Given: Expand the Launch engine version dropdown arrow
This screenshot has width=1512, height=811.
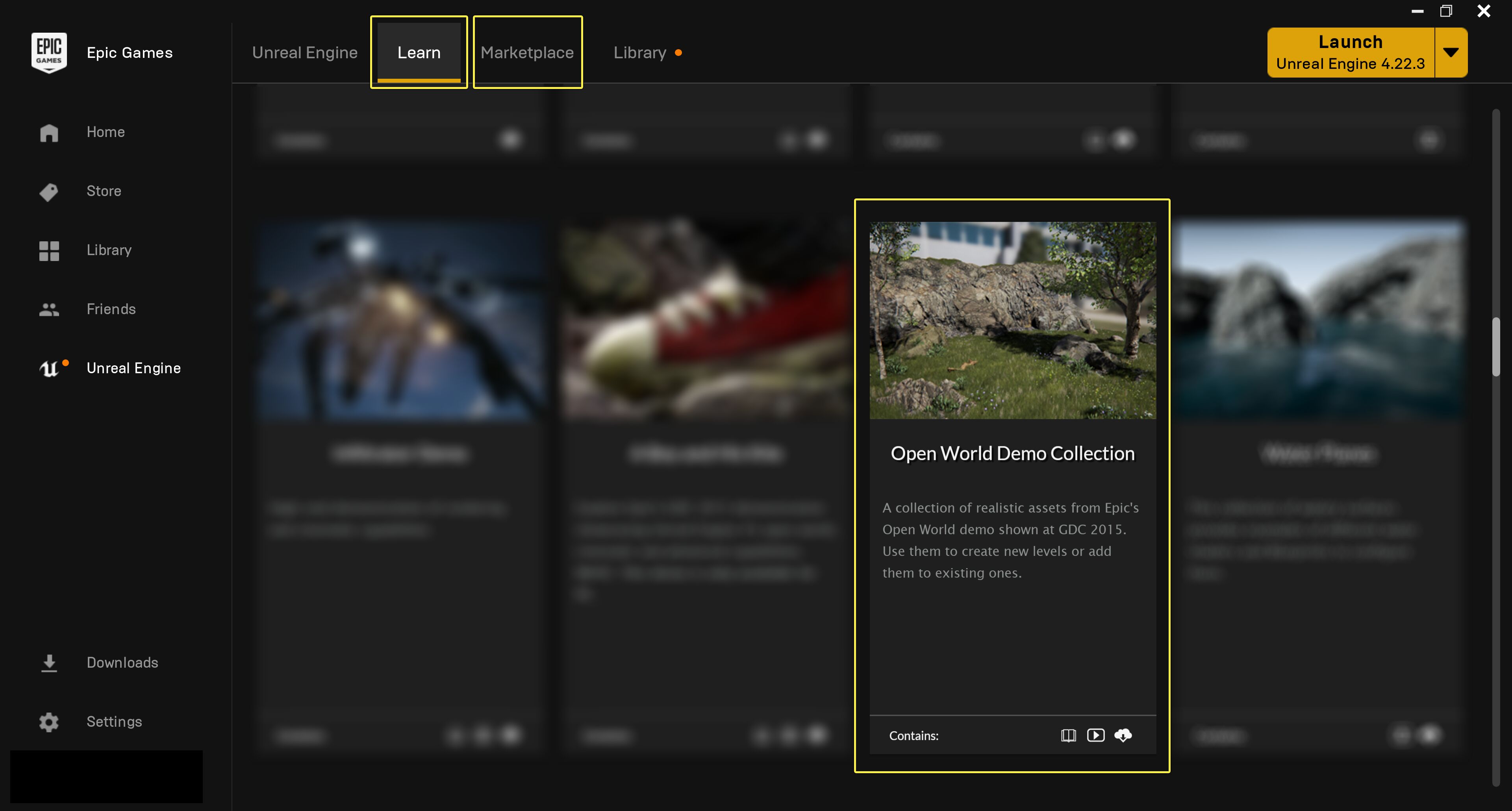Looking at the screenshot, I should pyautogui.click(x=1451, y=52).
